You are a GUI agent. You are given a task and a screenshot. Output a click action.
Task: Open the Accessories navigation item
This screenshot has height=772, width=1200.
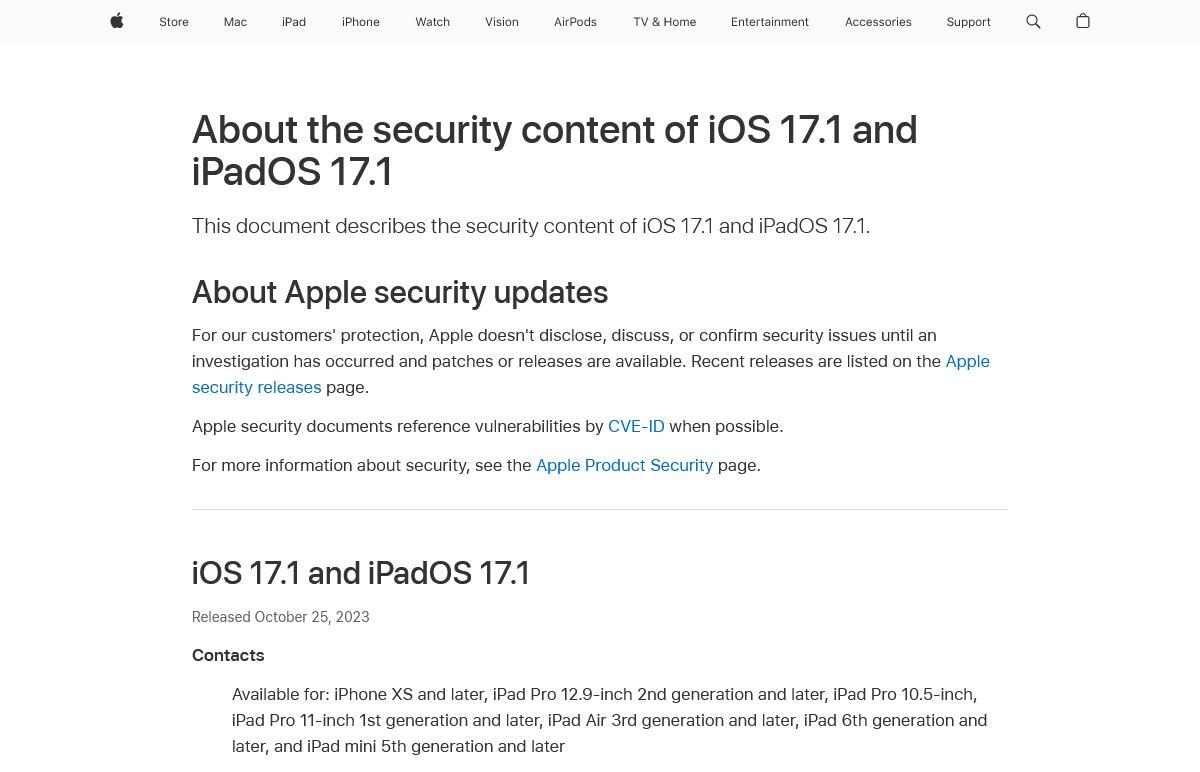(878, 22)
